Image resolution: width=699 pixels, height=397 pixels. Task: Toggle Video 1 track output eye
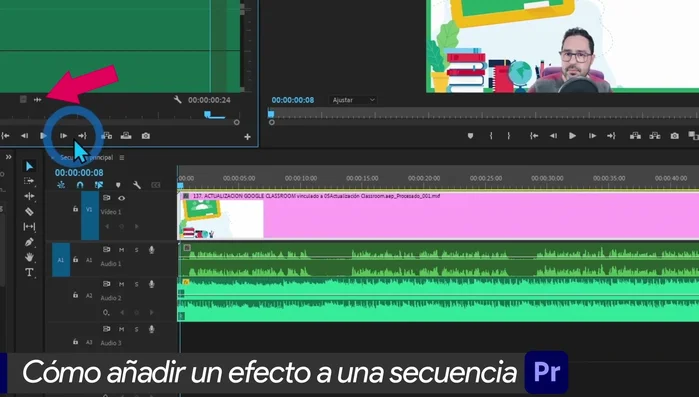(x=121, y=198)
